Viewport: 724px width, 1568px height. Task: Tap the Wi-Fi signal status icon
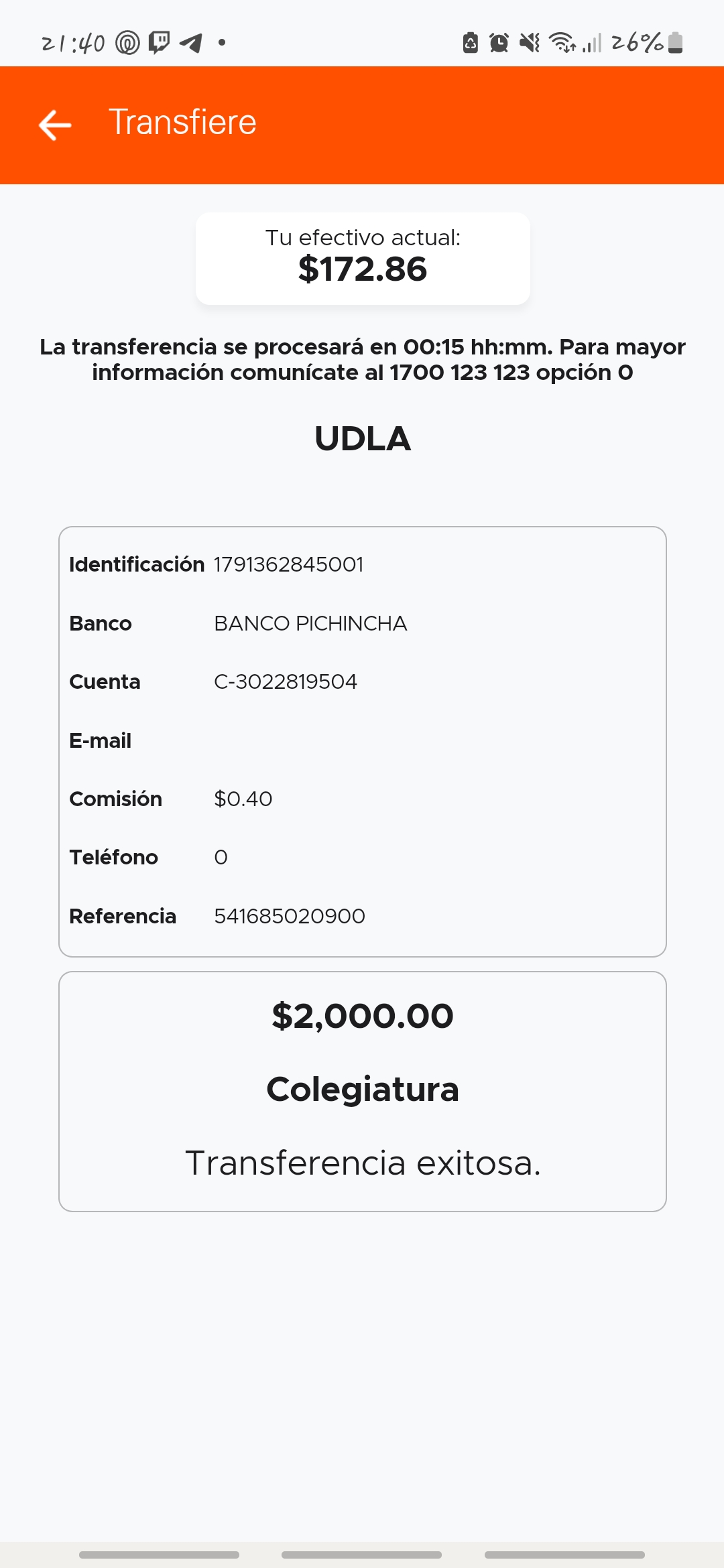point(562,43)
